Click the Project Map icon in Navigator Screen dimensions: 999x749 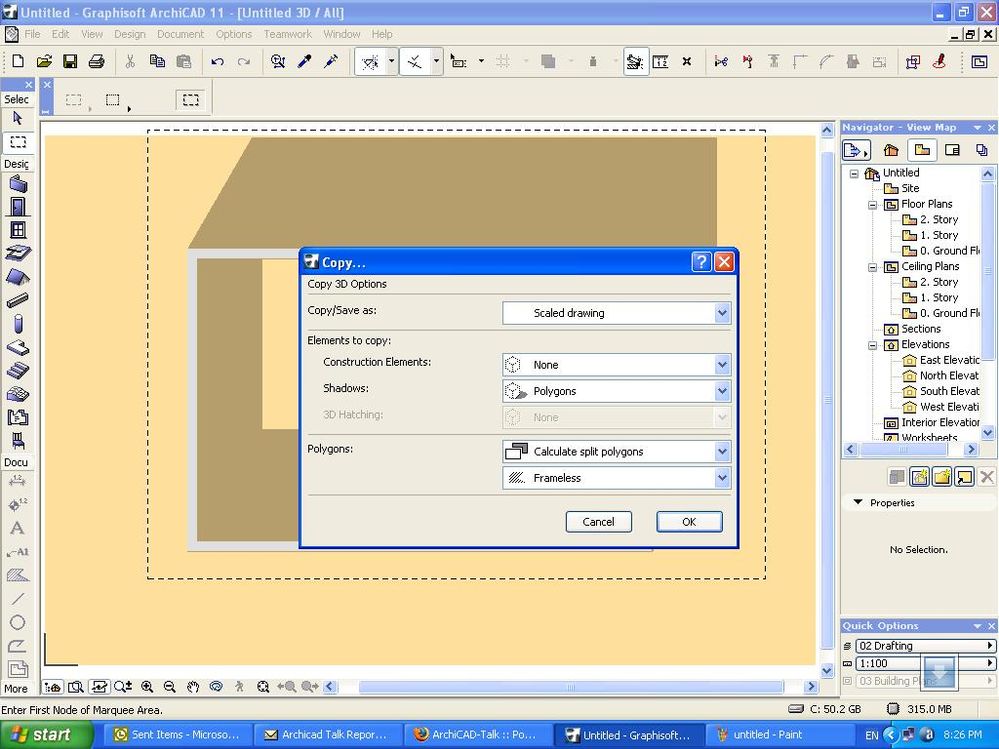coord(891,150)
